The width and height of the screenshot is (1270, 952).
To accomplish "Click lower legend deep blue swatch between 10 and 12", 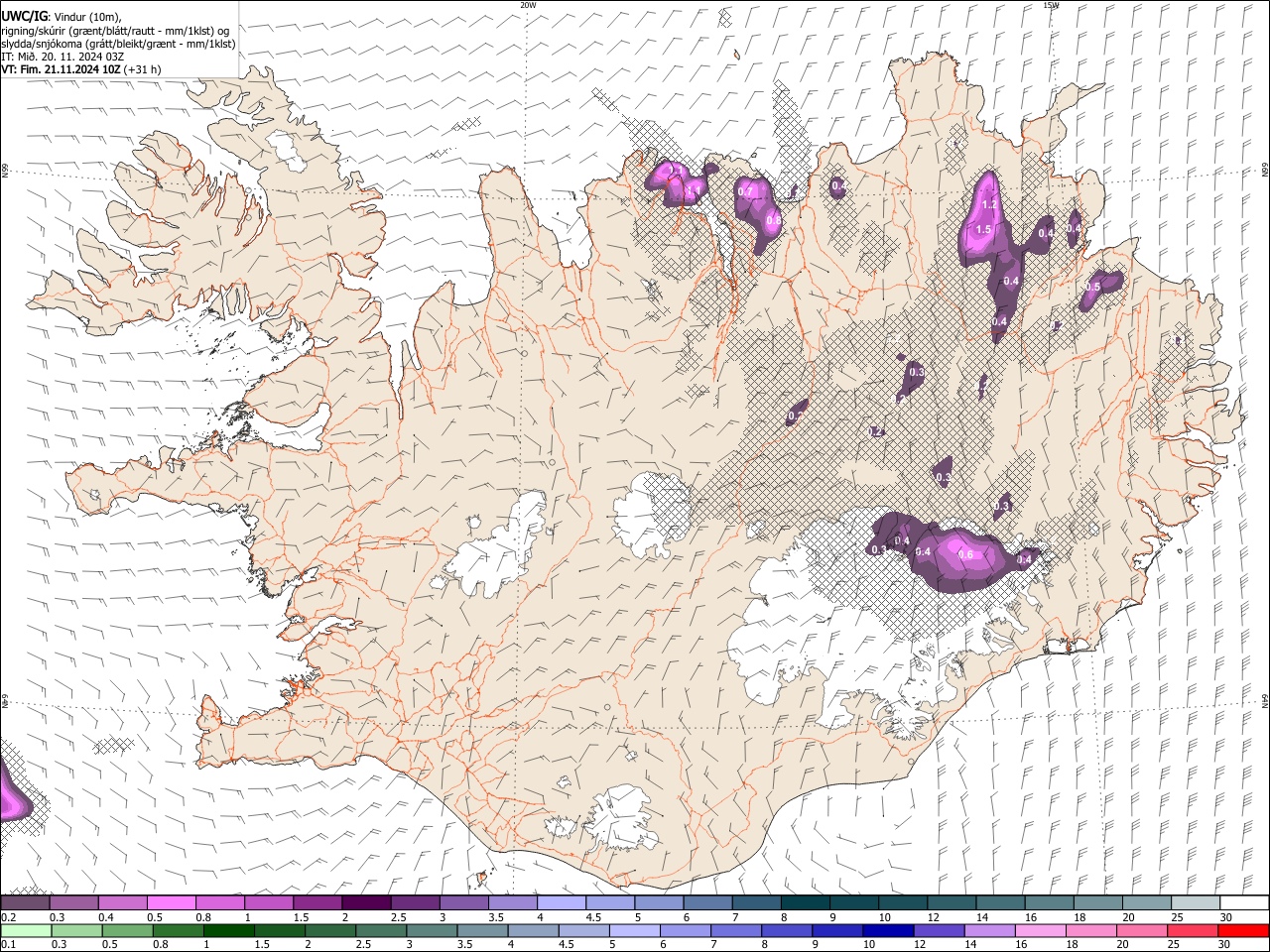I will [x=887, y=930].
